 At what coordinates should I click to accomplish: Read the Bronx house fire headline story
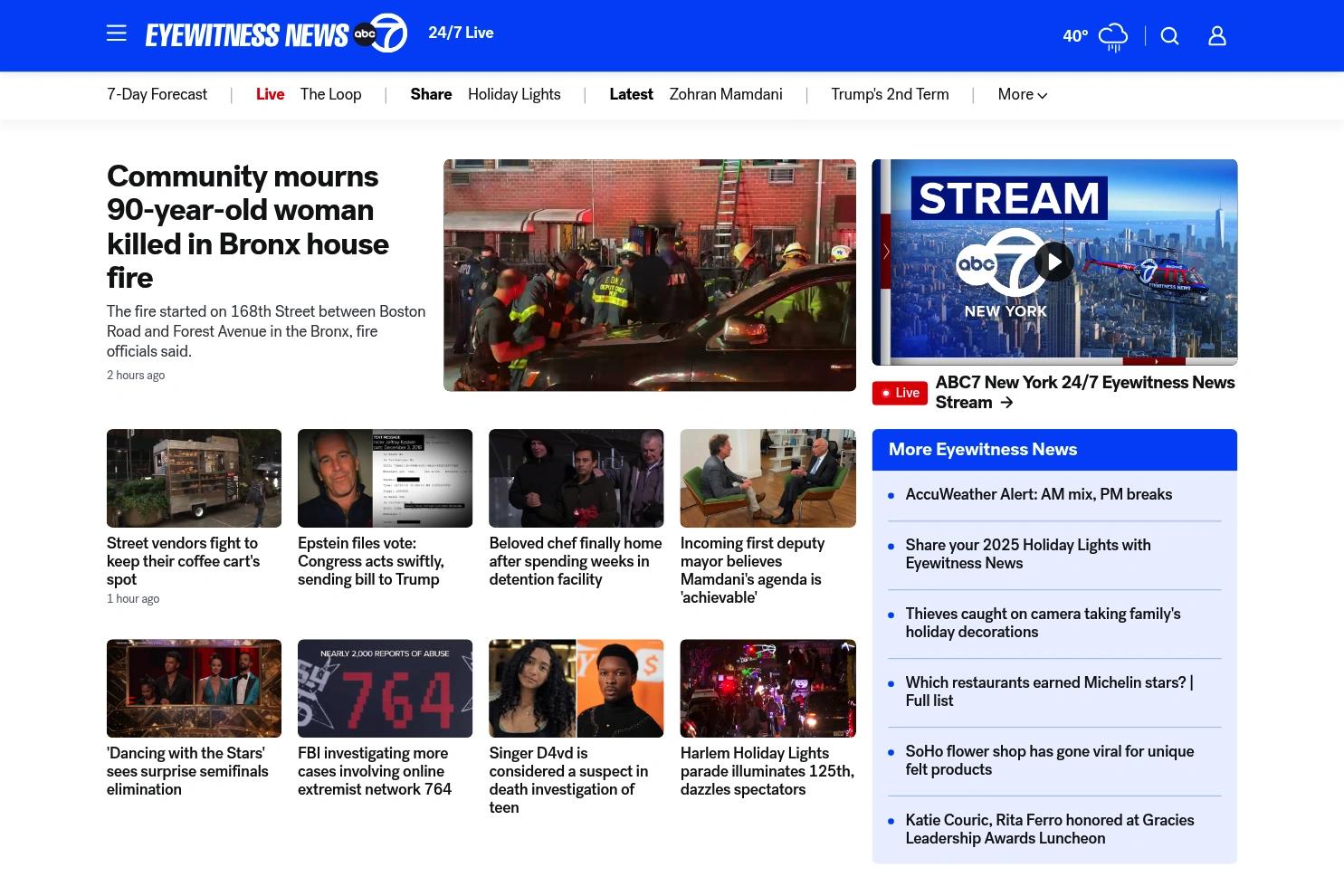pos(248,227)
